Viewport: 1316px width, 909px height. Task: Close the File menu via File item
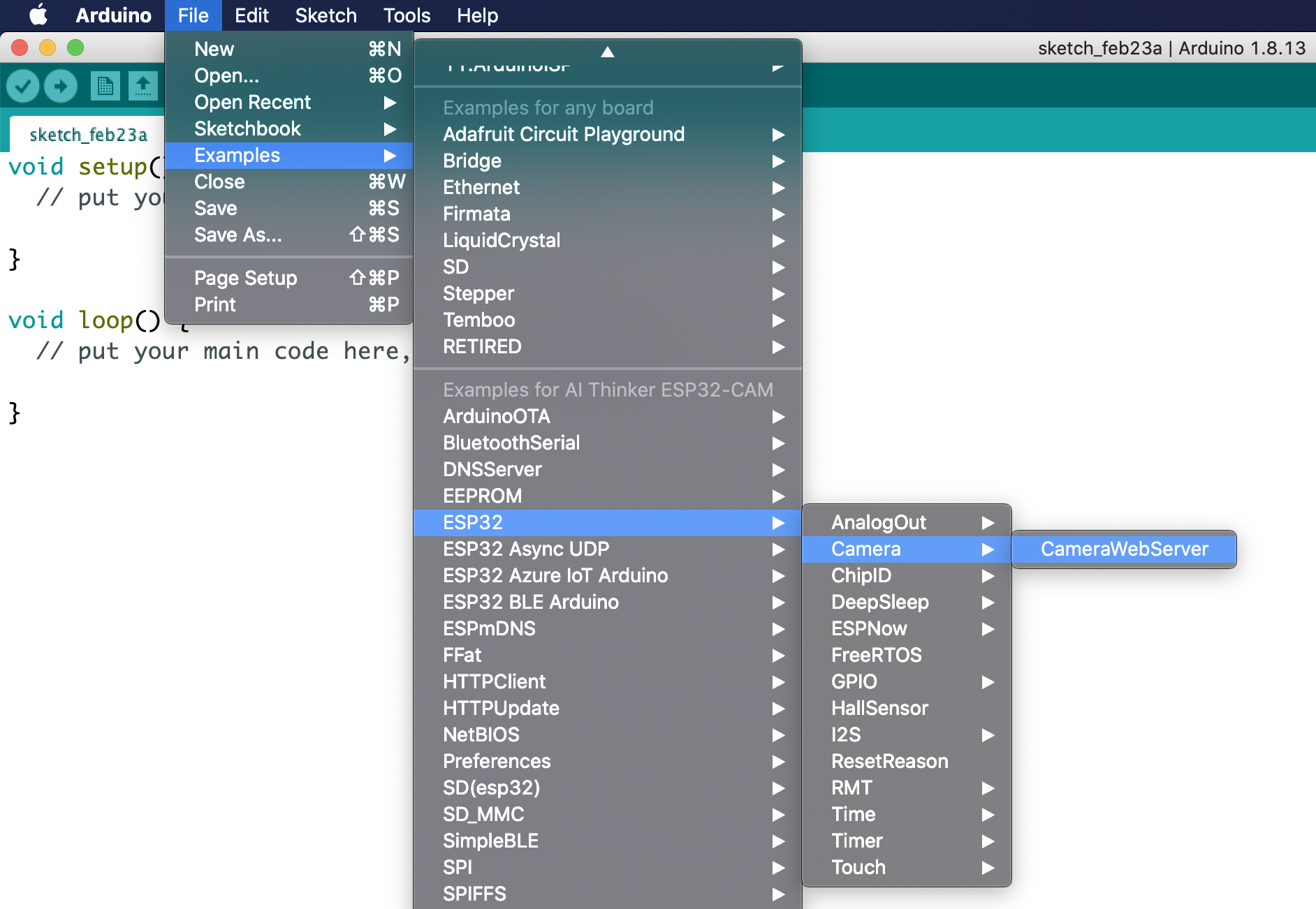(x=193, y=15)
